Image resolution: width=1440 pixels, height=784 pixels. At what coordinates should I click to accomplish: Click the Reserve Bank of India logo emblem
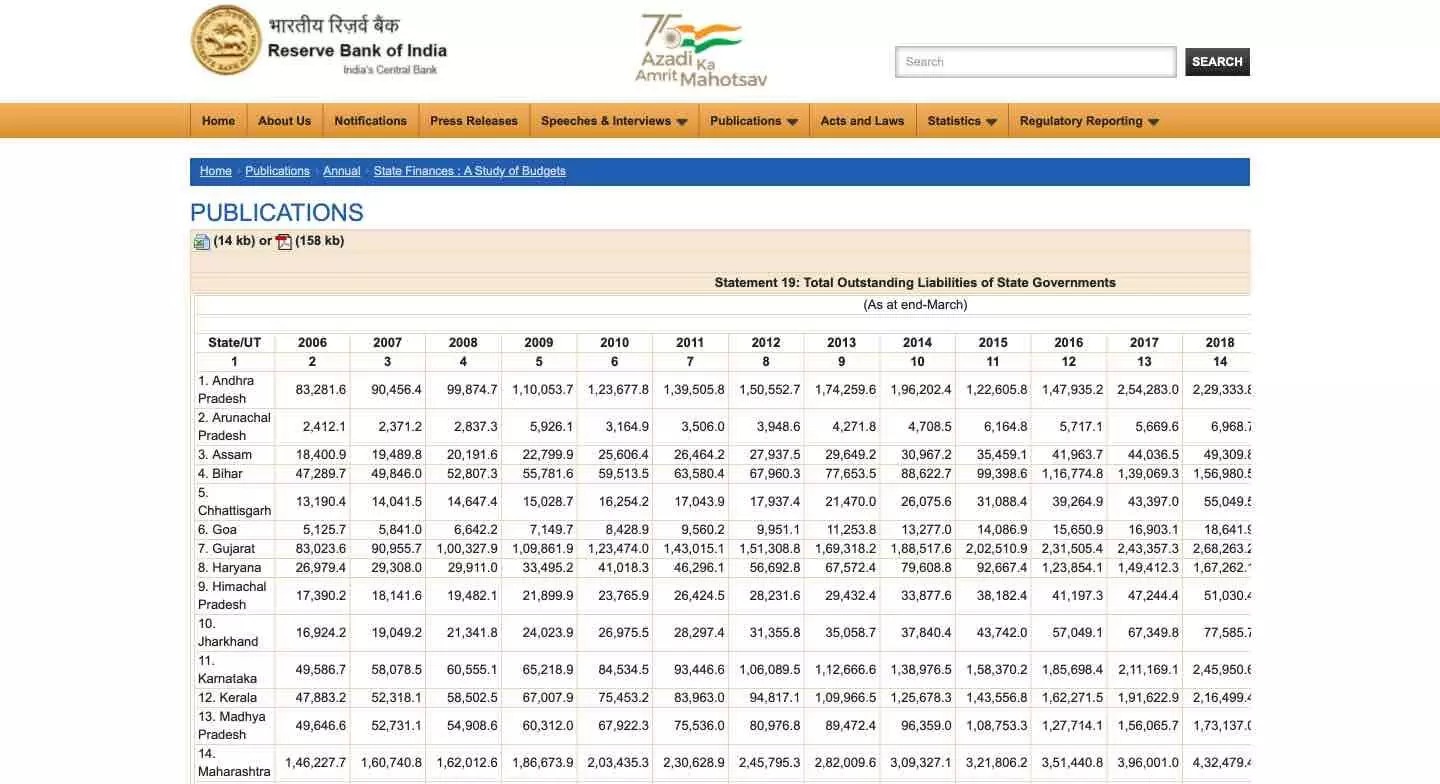click(x=225, y=41)
